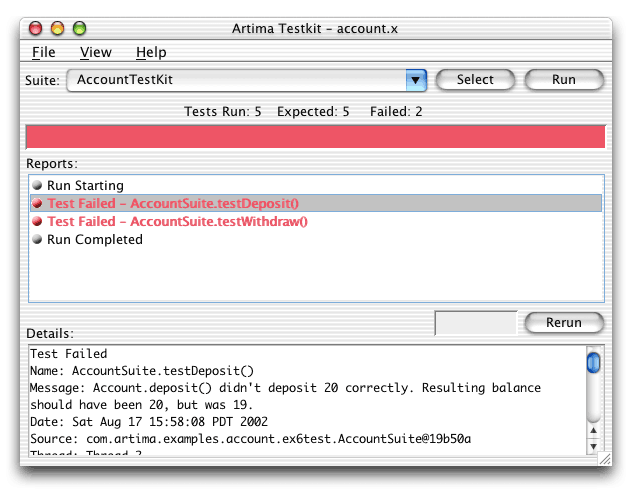This screenshot has width=637, height=494.
Task: Open the File menu
Action: pyautogui.click(x=43, y=52)
